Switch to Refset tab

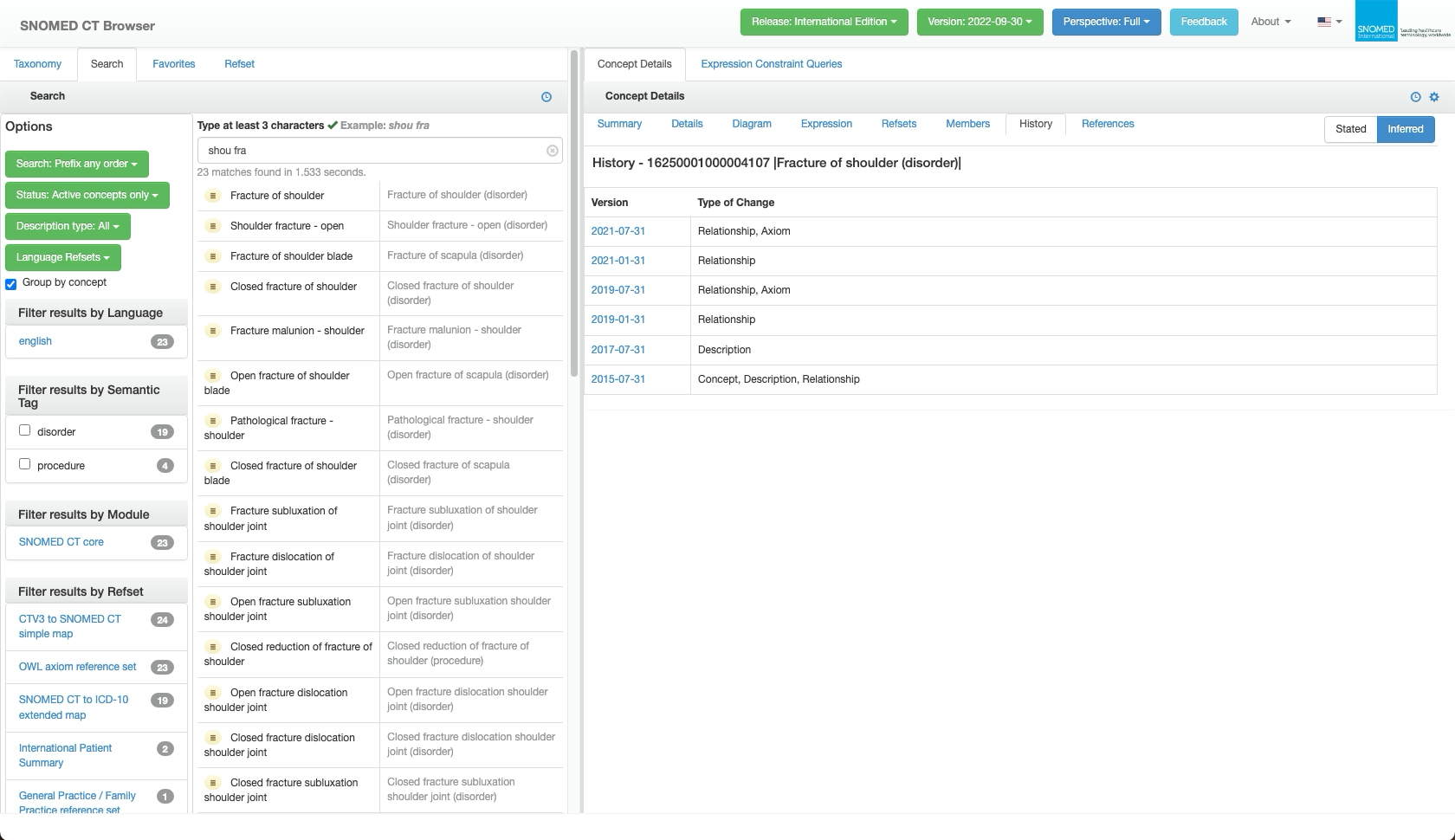[239, 64]
